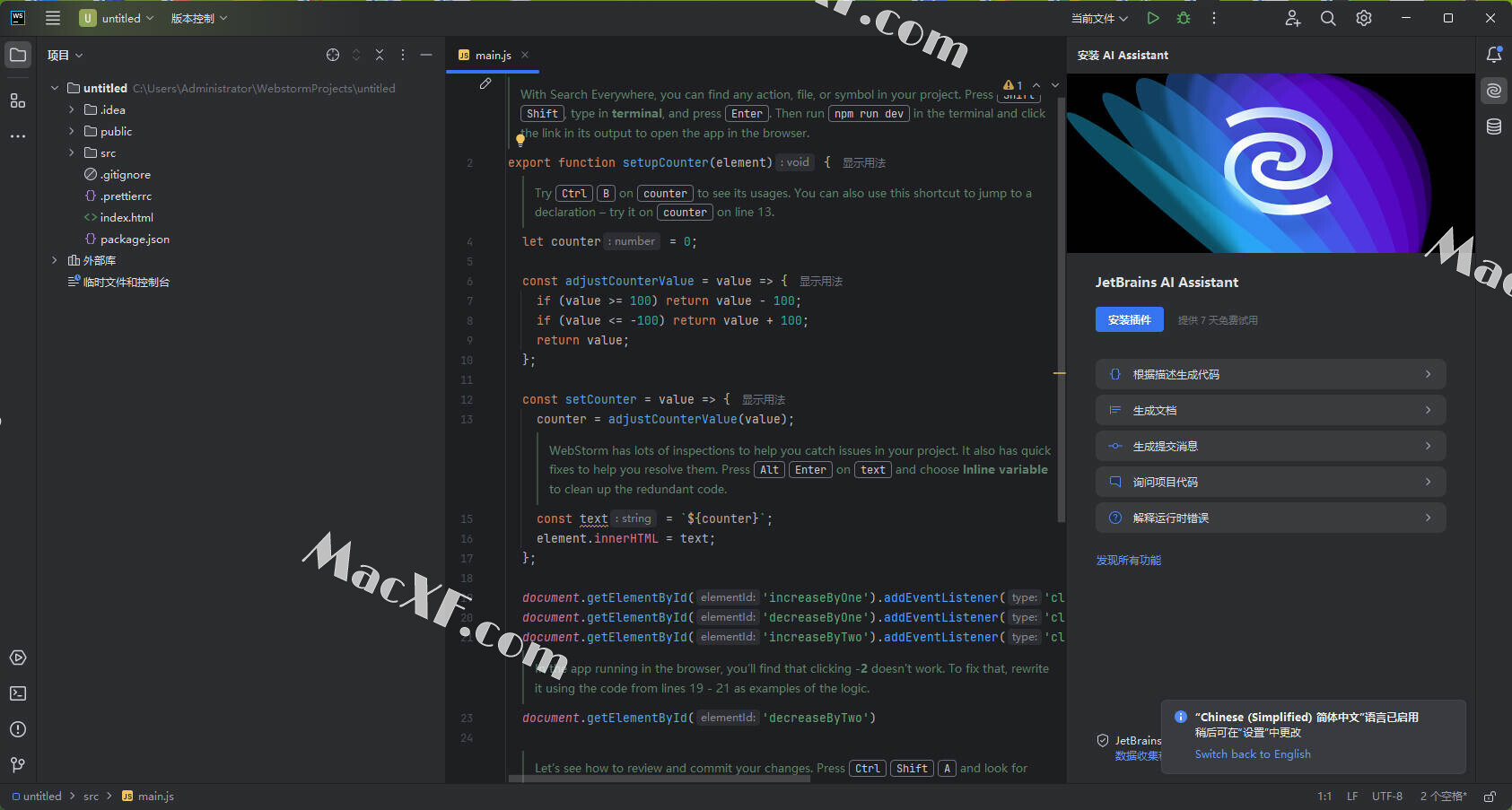Select .prettierrc file in project tree
The width and height of the screenshot is (1512, 810).
(x=118, y=196)
